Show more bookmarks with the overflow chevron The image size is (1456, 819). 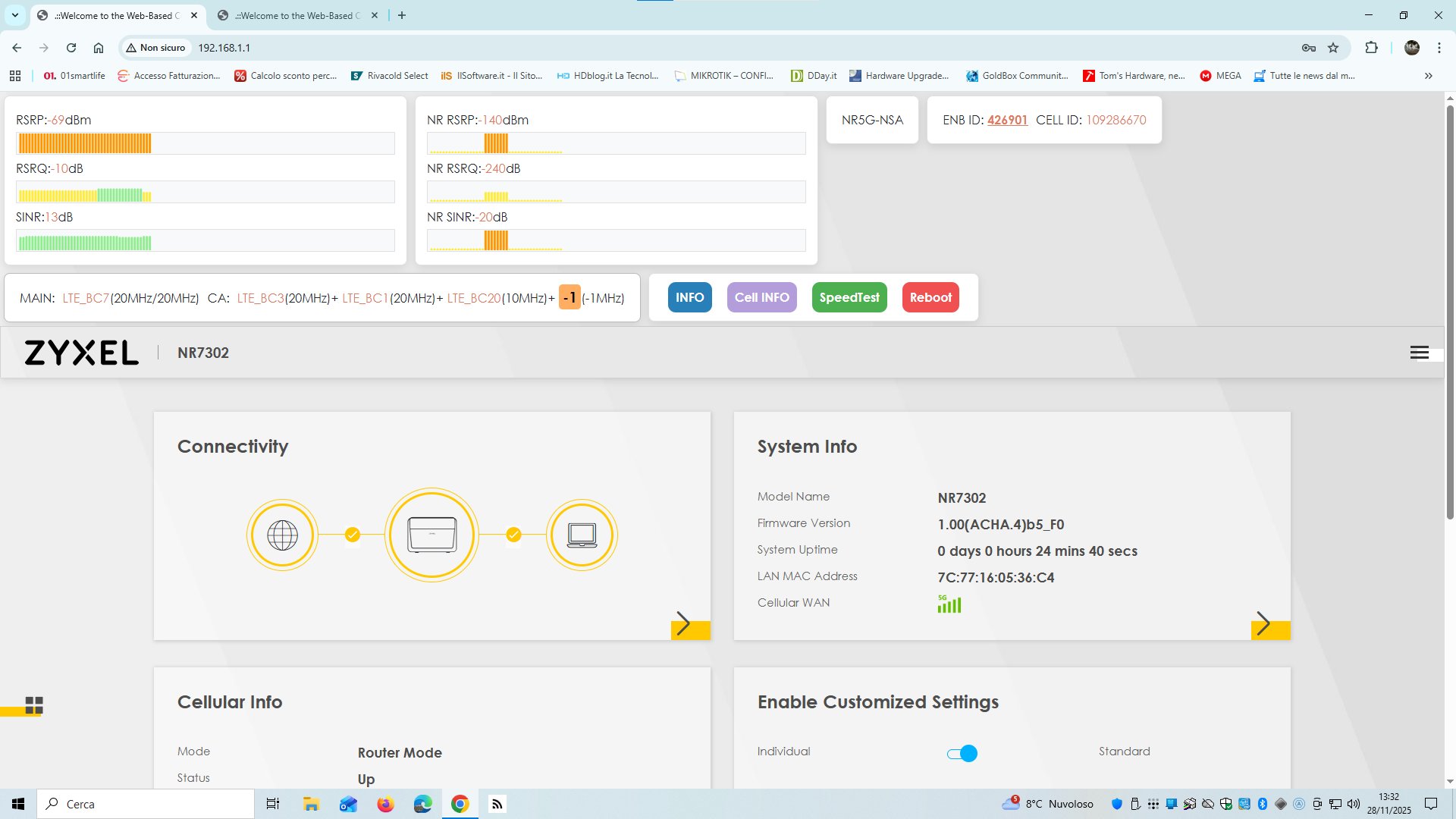[1428, 76]
